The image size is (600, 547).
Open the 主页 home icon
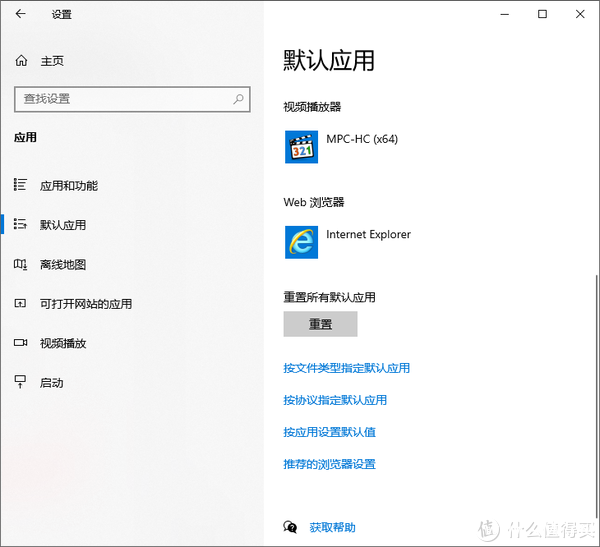tap(21, 60)
